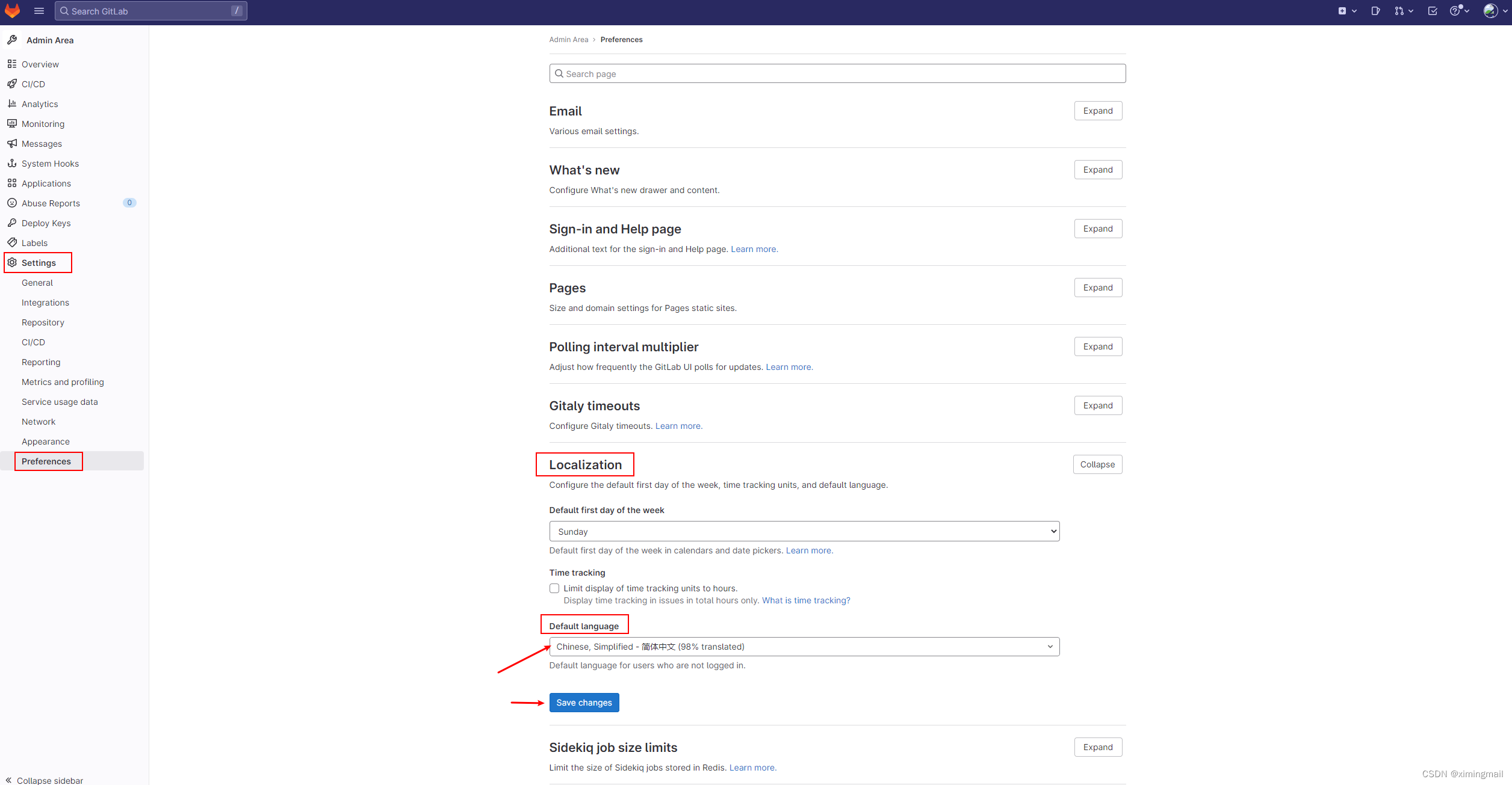Select Preferences in the sidebar

(46, 461)
